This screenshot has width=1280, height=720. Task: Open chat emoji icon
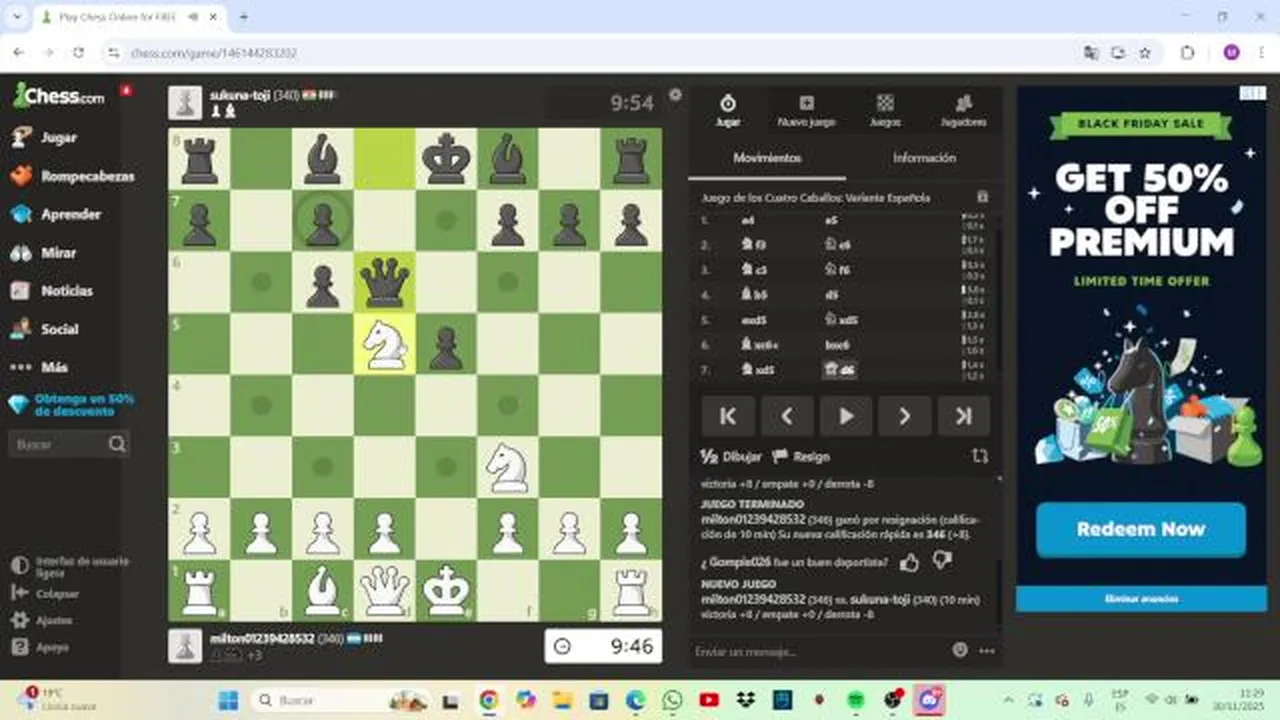coord(960,650)
